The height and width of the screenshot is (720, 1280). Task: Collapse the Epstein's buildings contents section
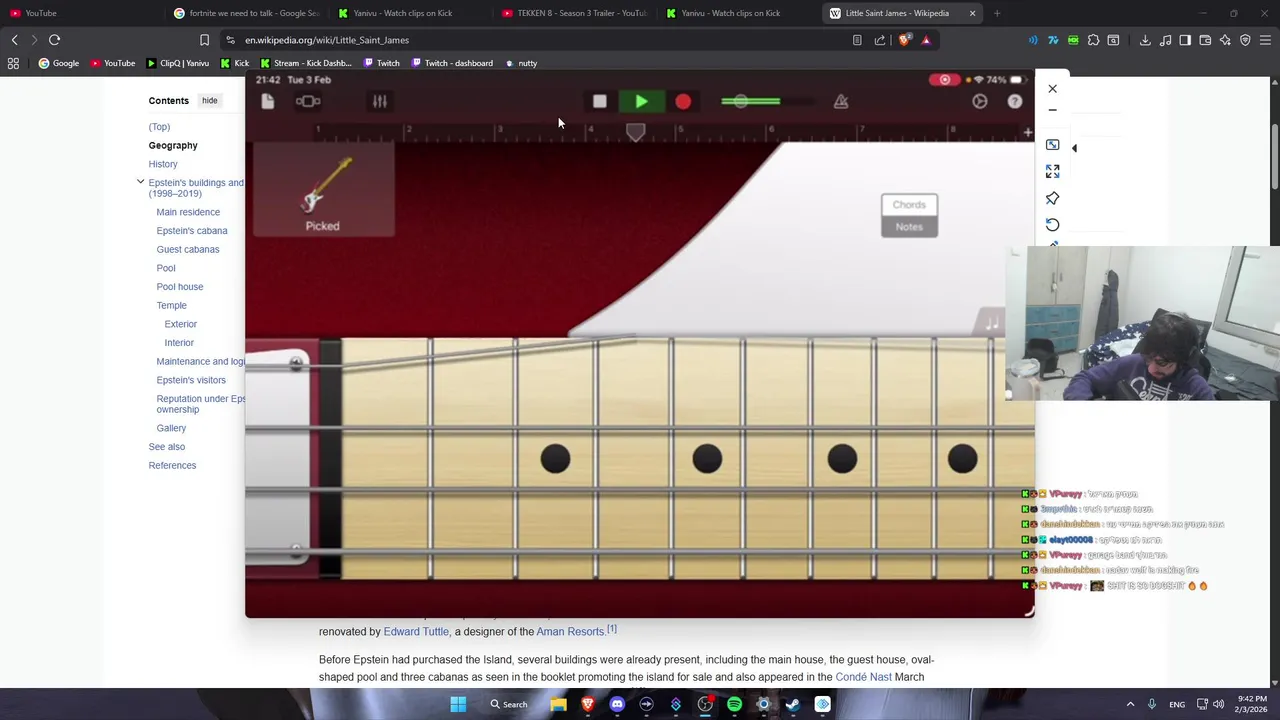[x=140, y=182]
